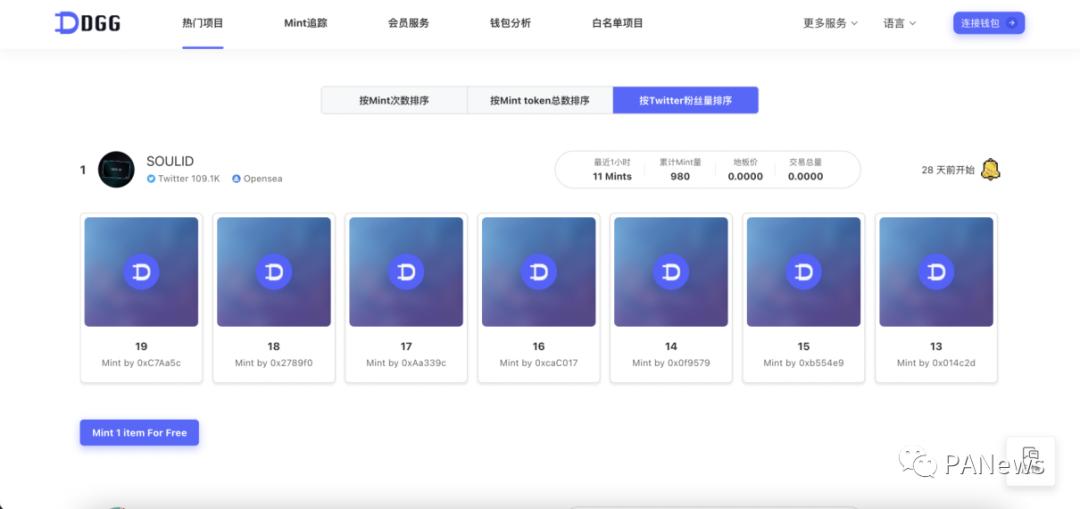Go to the Mint追踪 tab
This screenshot has height=509, width=1080.
tap(305, 23)
